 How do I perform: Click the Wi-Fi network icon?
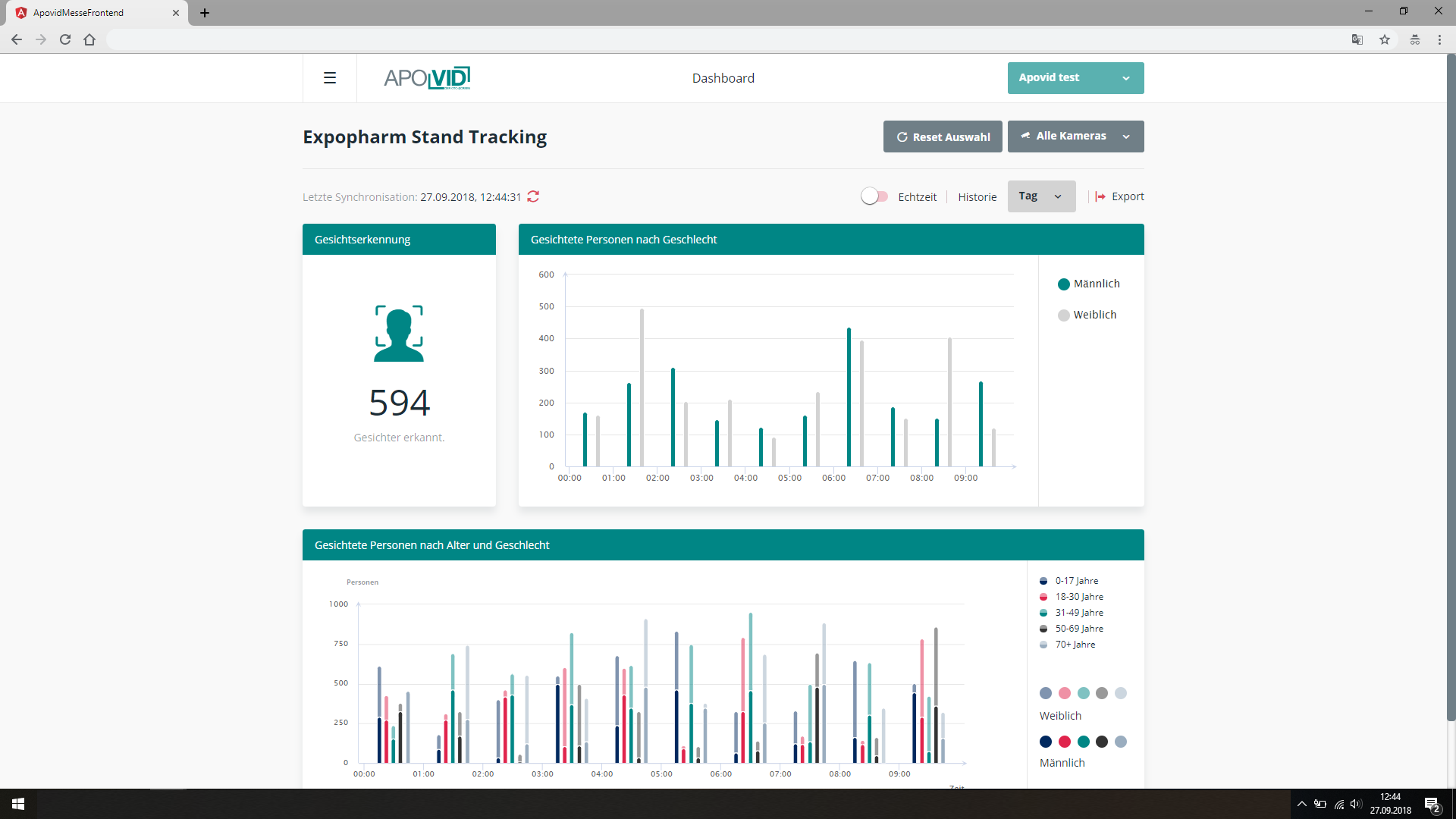tap(1339, 804)
